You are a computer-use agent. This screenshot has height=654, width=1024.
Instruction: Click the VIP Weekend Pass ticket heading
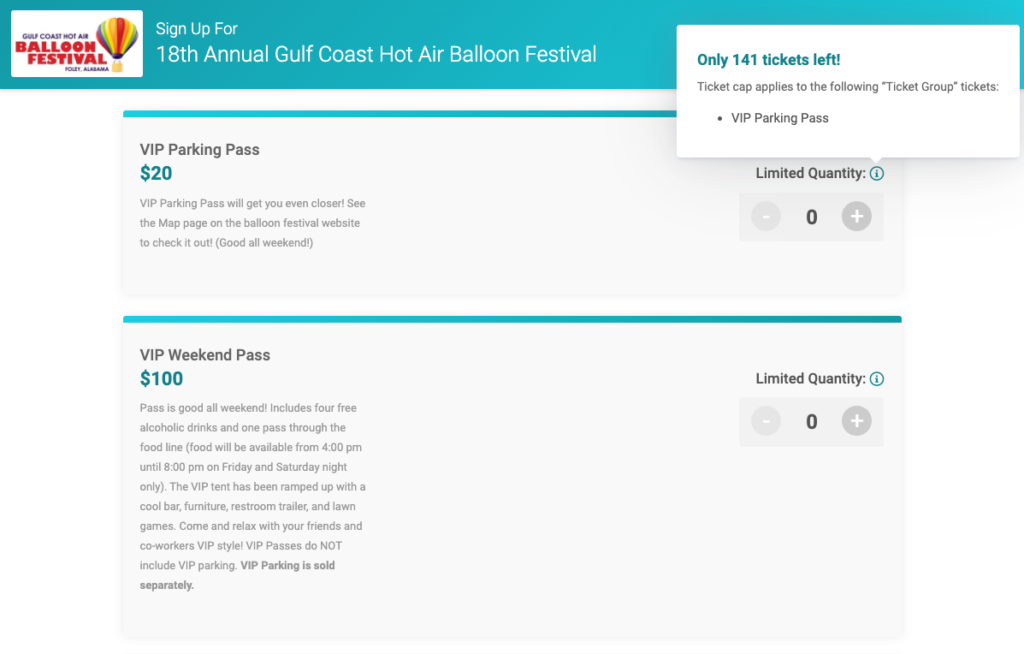205,355
